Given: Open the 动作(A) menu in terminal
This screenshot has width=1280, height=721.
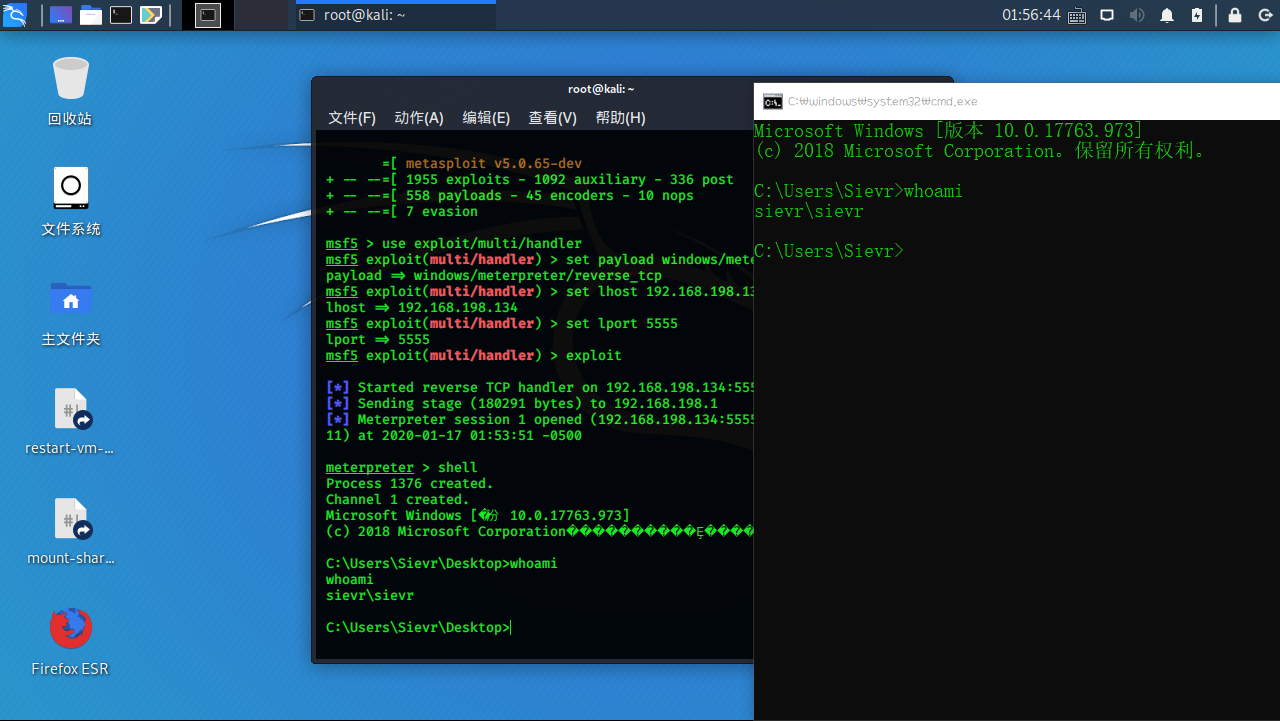Looking at the screenshot, I should [x=419, y=118].
